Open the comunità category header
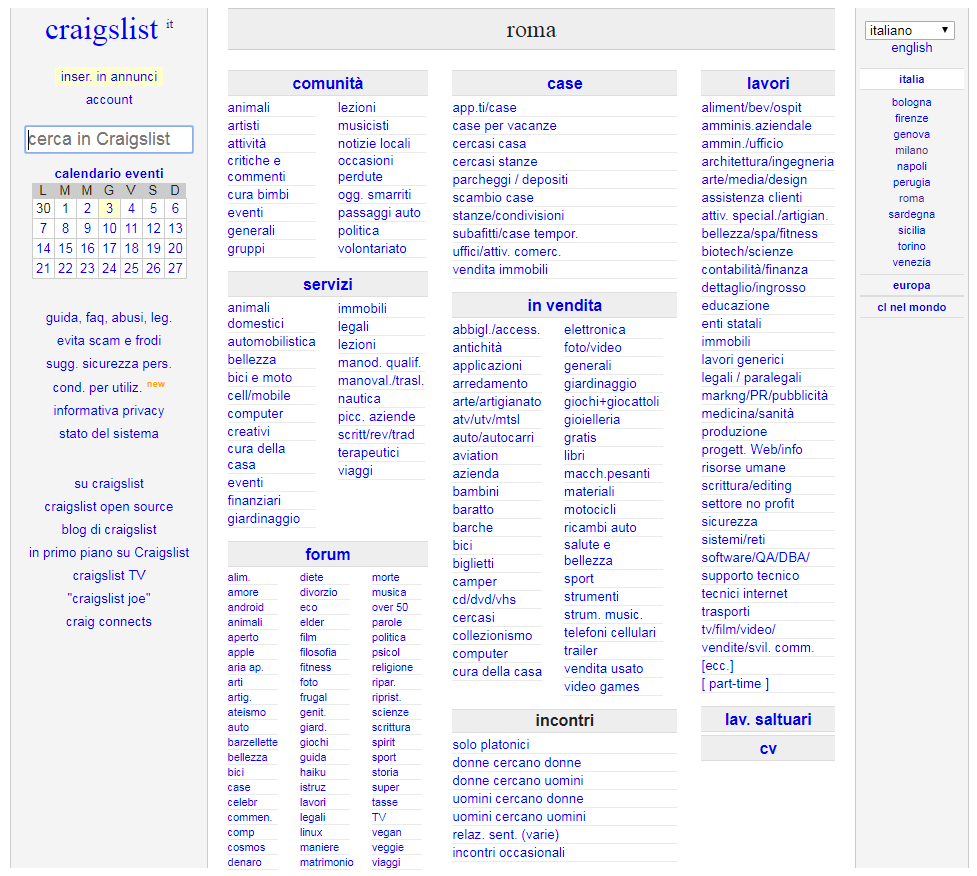The width and height of the screenshot is (977, 876). (x=328, y=83)
